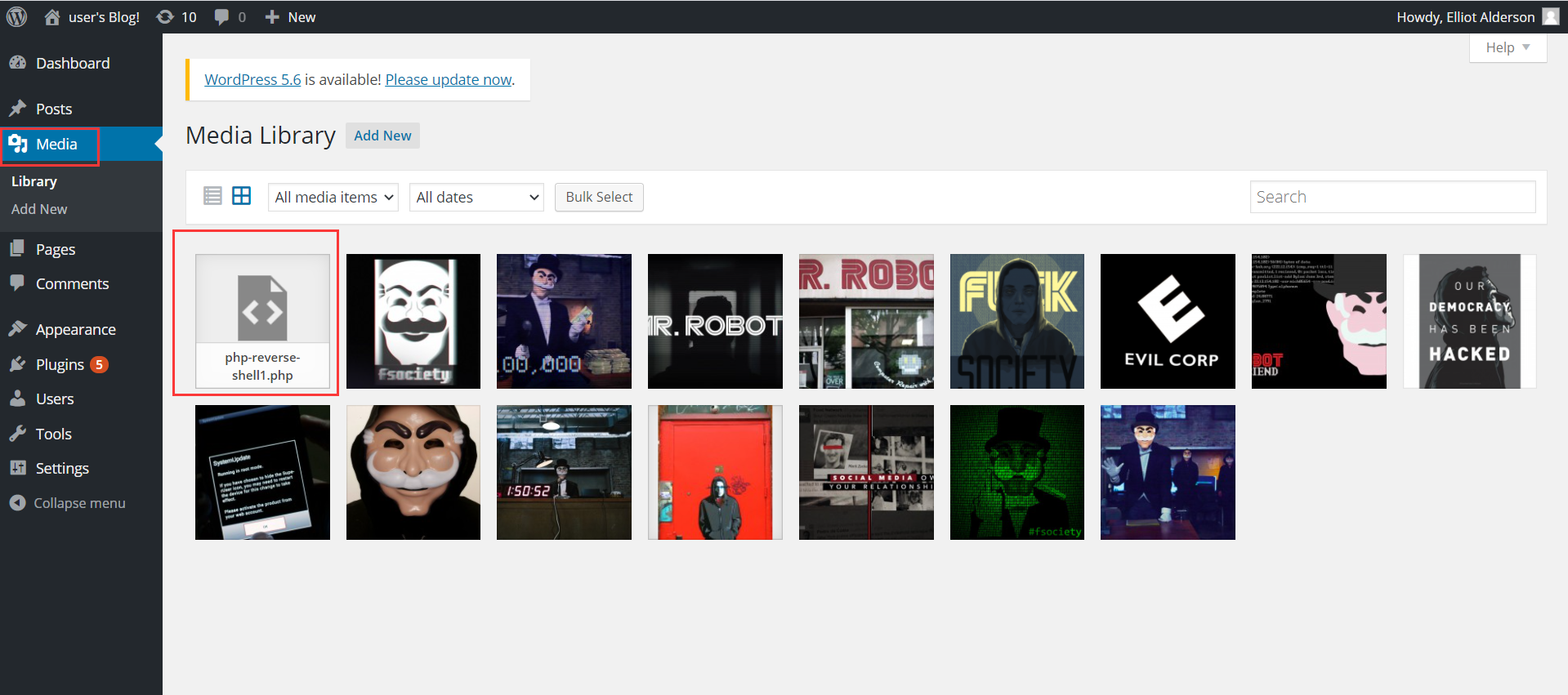
Task: Click the media Search field
Action: tap(1392, 197)
